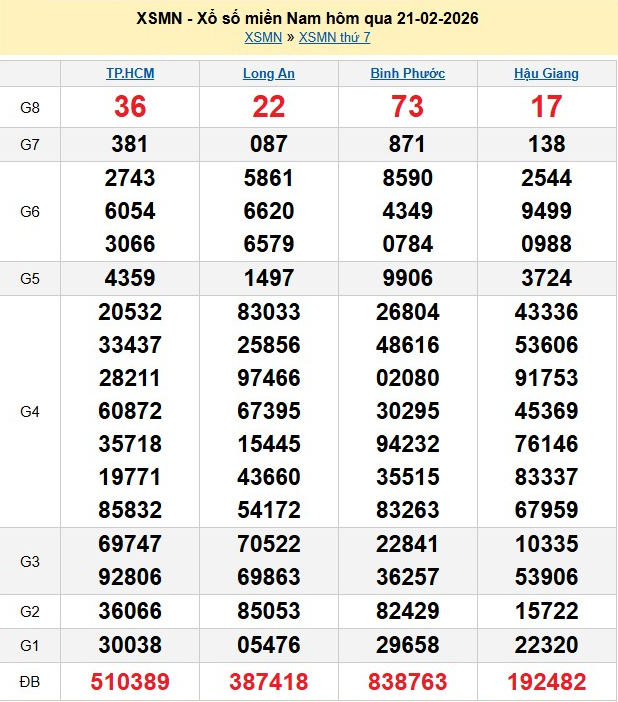The image size is (618, 702).
Task: Click the G6 row label cell
Action: pos(30,211)
